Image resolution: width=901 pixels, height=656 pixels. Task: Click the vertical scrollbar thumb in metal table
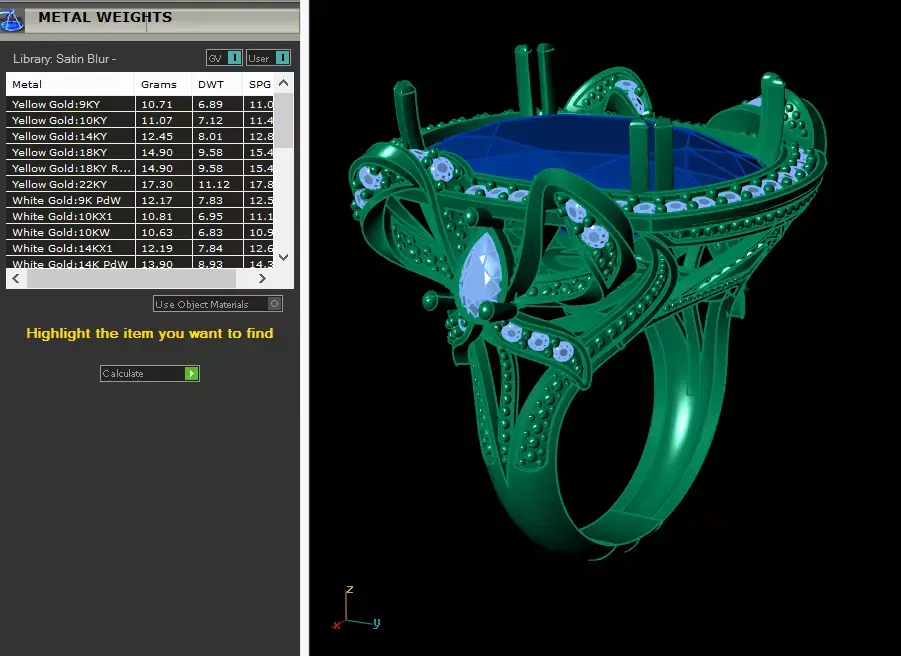pyautogui.click(x=283, y=120)
